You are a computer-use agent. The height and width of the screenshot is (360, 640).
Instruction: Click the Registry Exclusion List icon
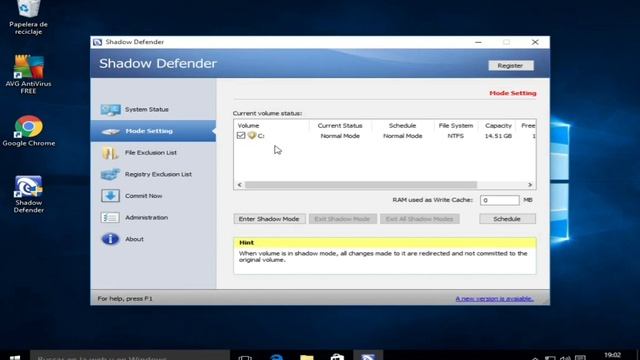point(110,174)
